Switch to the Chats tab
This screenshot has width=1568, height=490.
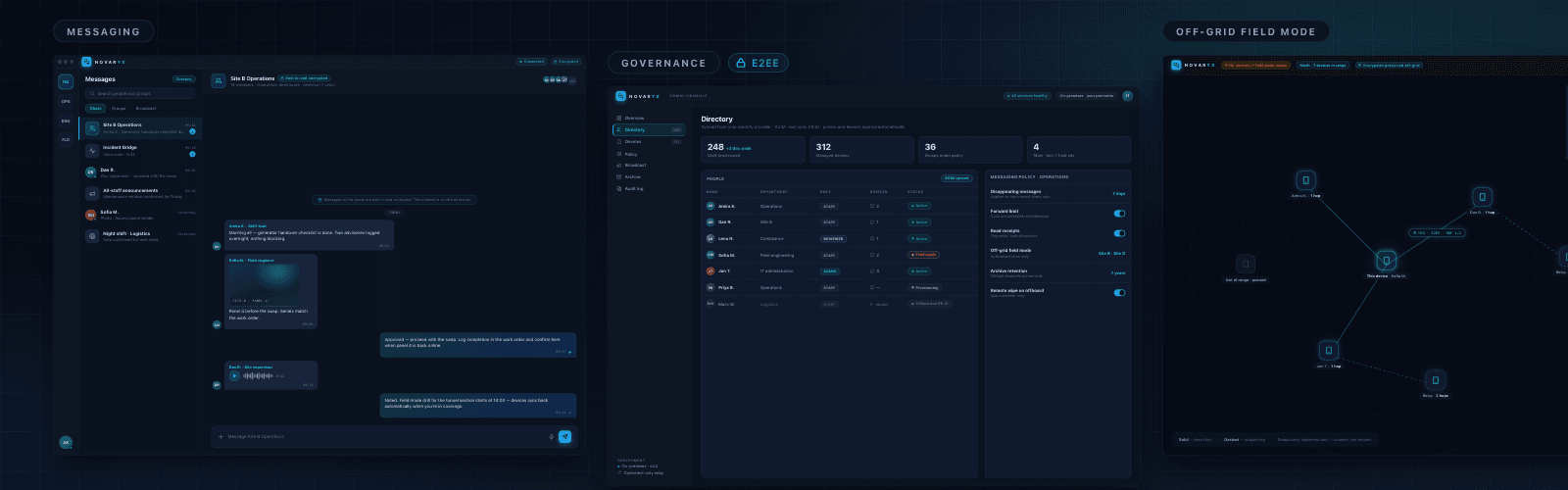[96, 109]
